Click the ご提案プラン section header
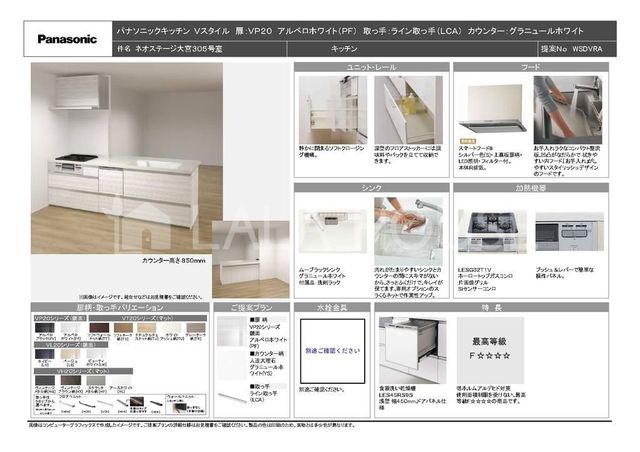Image resolution: width=640 pixels, height=452 pixels. pyautogui.click(x=251, y=307)
